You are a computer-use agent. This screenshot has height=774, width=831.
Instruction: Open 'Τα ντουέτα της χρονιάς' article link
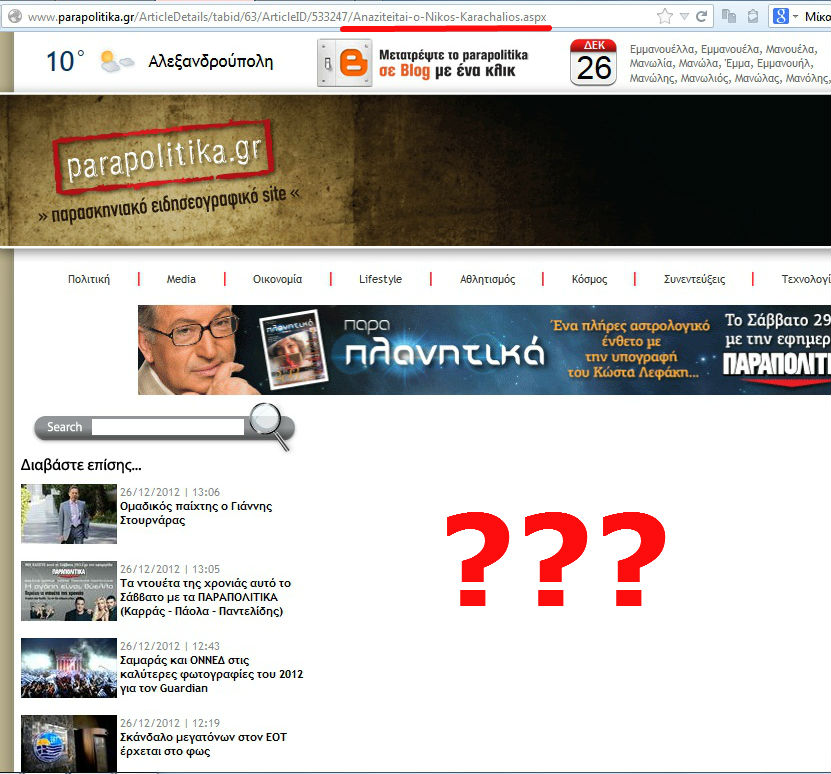pos(206,597)
